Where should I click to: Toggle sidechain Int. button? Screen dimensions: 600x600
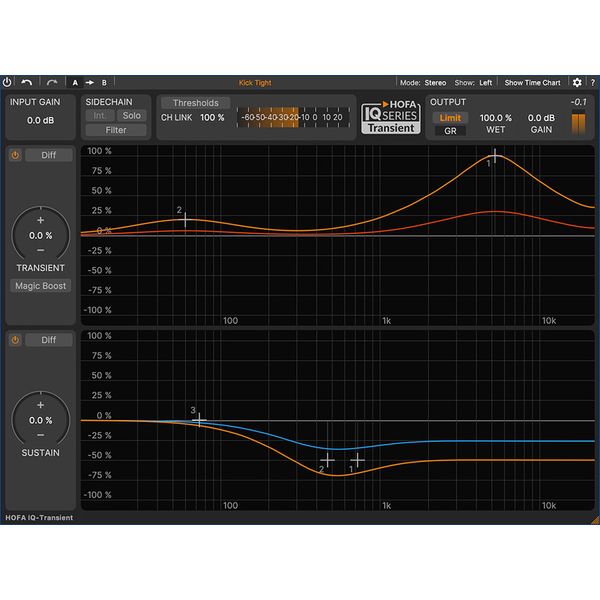pos(99,116)
